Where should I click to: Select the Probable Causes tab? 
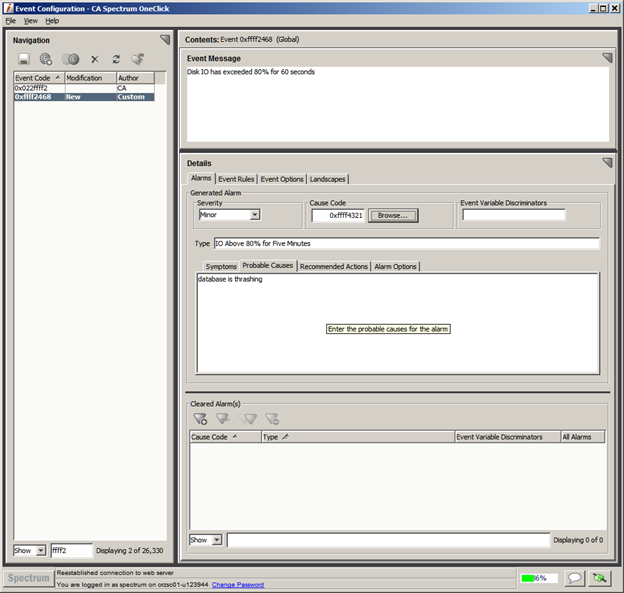[268, 265]
